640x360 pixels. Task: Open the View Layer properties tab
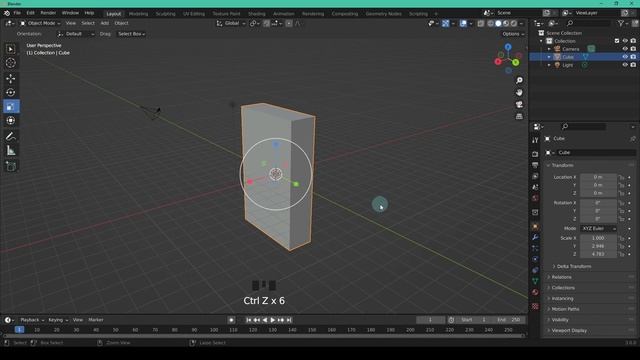click(x=535, y=176)
